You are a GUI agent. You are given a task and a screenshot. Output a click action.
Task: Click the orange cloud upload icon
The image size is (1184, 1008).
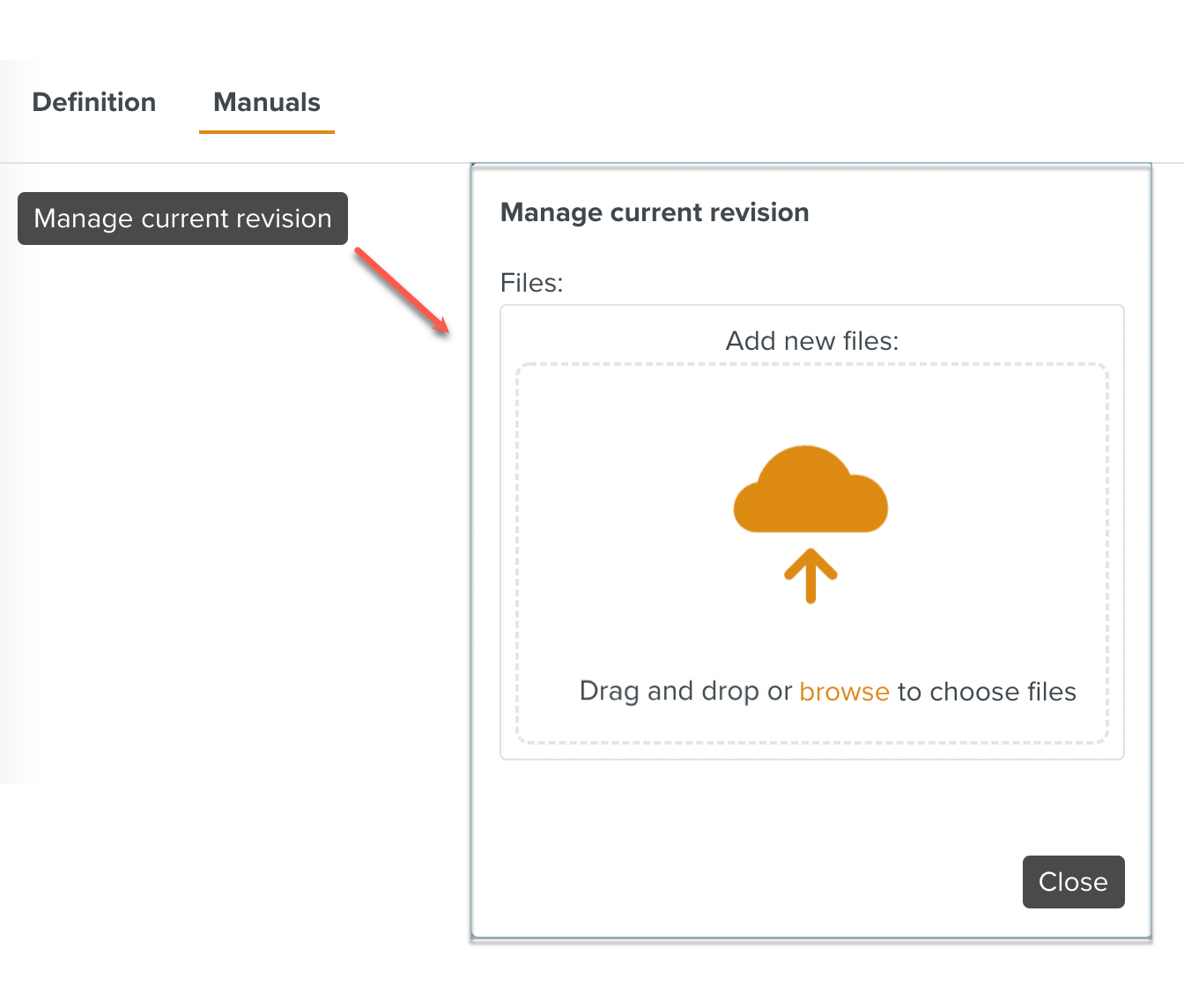[x=810, y=492]
